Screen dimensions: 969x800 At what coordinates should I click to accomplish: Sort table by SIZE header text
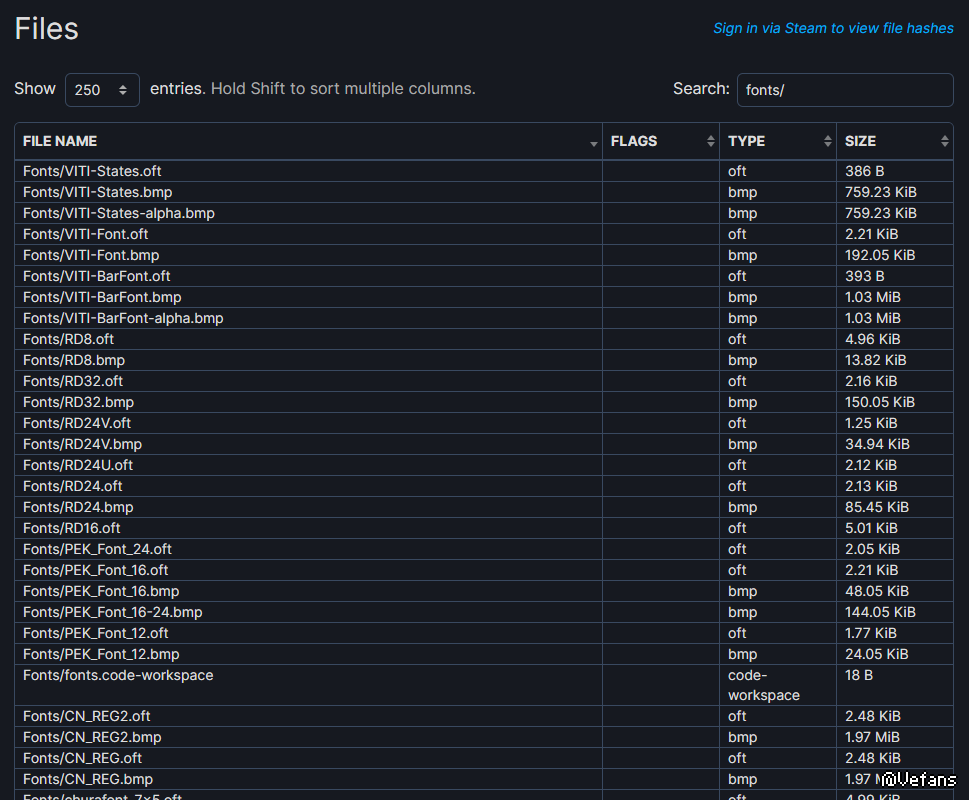pos(860,141)
